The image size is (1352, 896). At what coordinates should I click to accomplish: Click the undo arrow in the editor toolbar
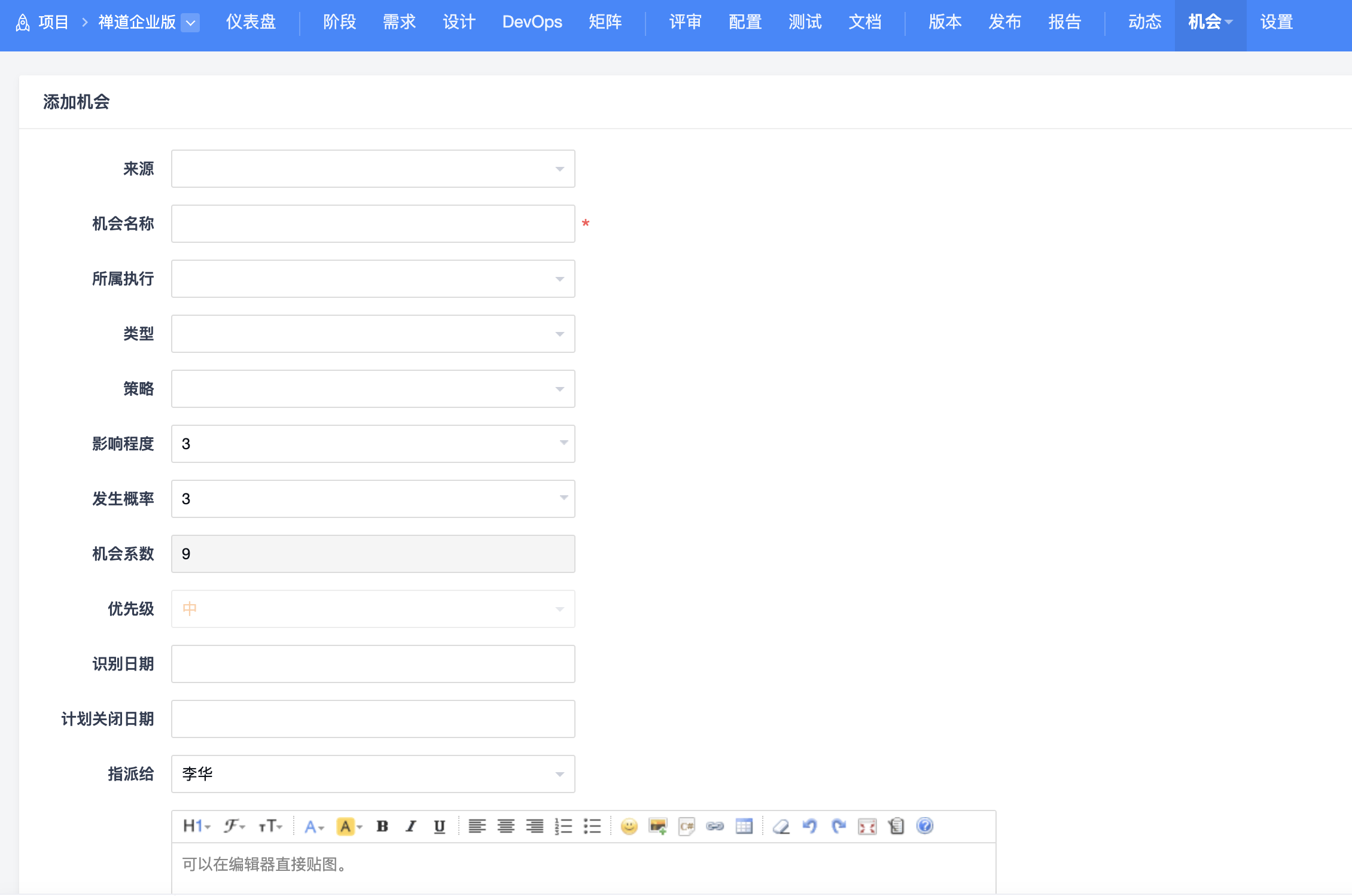tap(809, 827)
